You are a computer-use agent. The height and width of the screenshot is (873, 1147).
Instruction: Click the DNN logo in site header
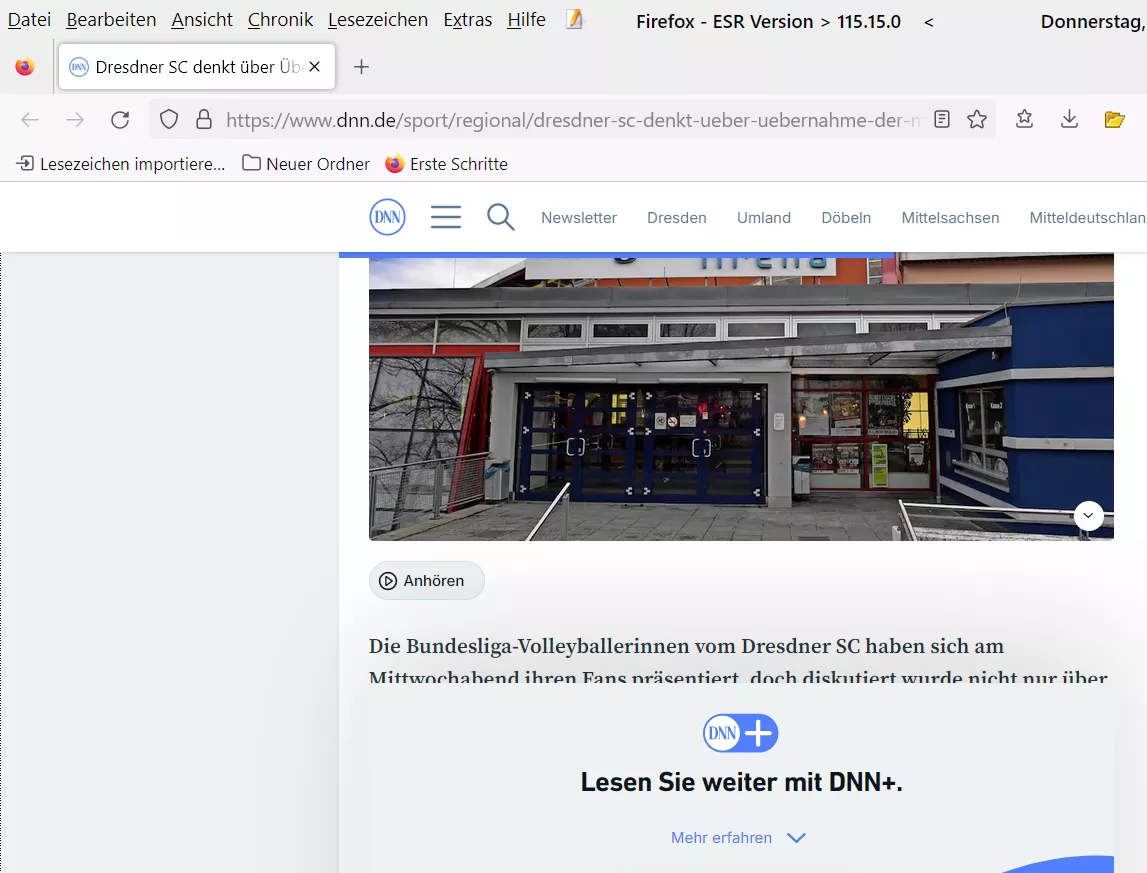[387, 217]
